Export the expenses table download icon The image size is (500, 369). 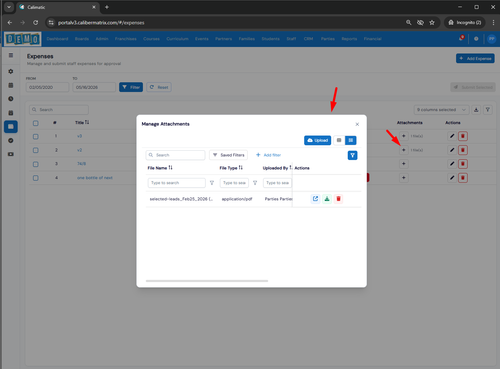point(476,110)
